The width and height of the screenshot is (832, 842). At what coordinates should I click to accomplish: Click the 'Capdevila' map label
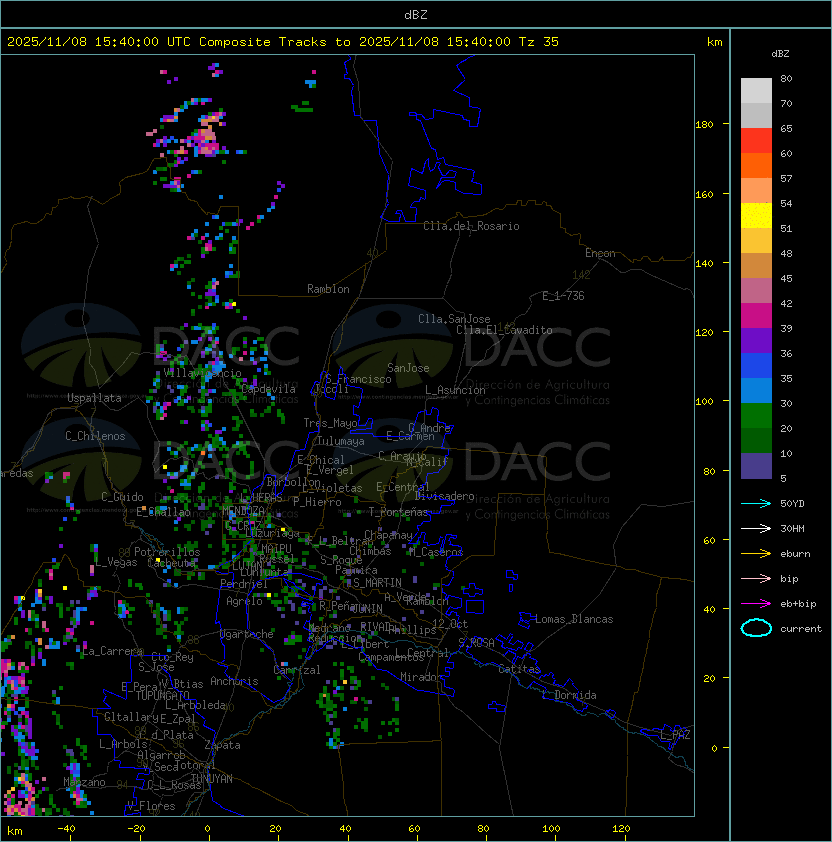(x=269, y=389)
